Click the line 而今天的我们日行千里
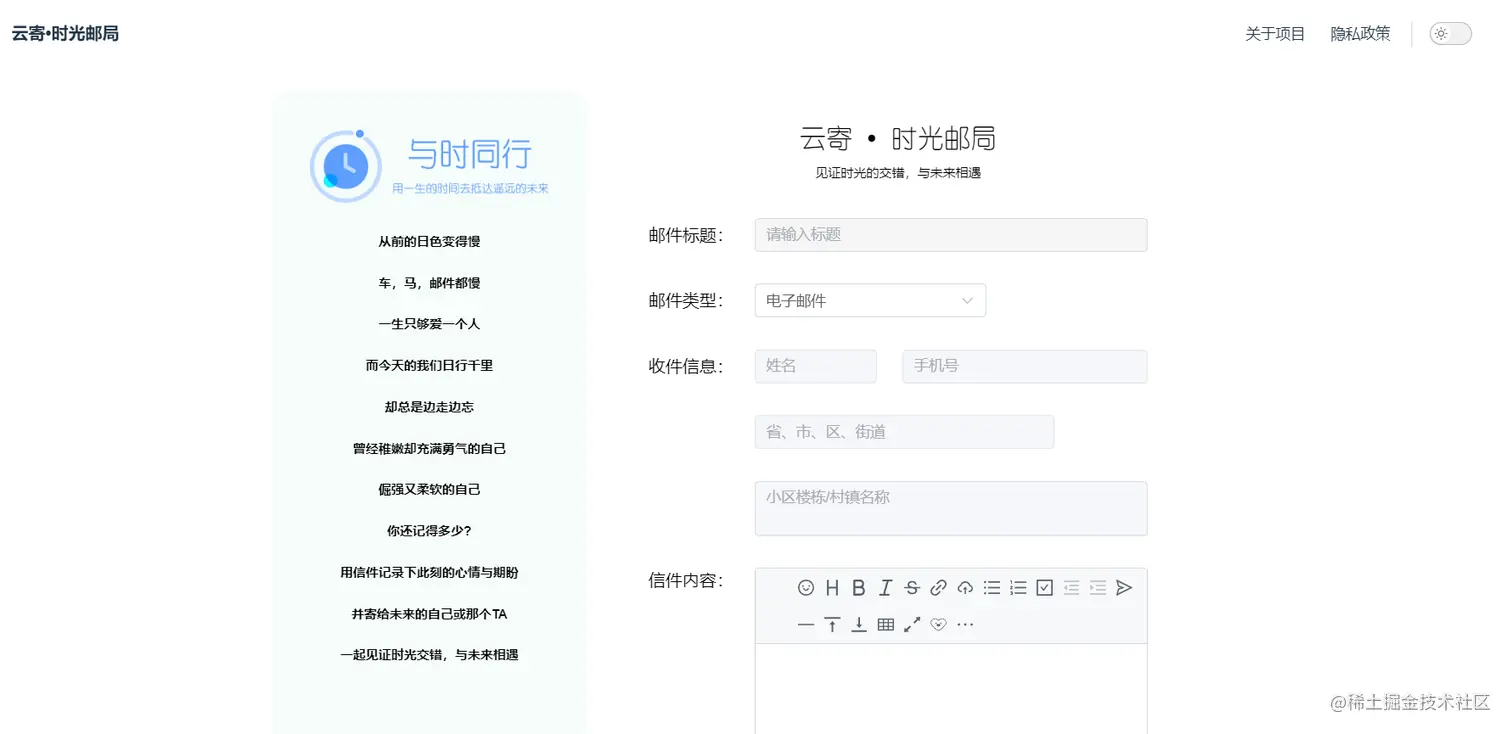Viewport: 1512px width, 734px height. point(429,366)
